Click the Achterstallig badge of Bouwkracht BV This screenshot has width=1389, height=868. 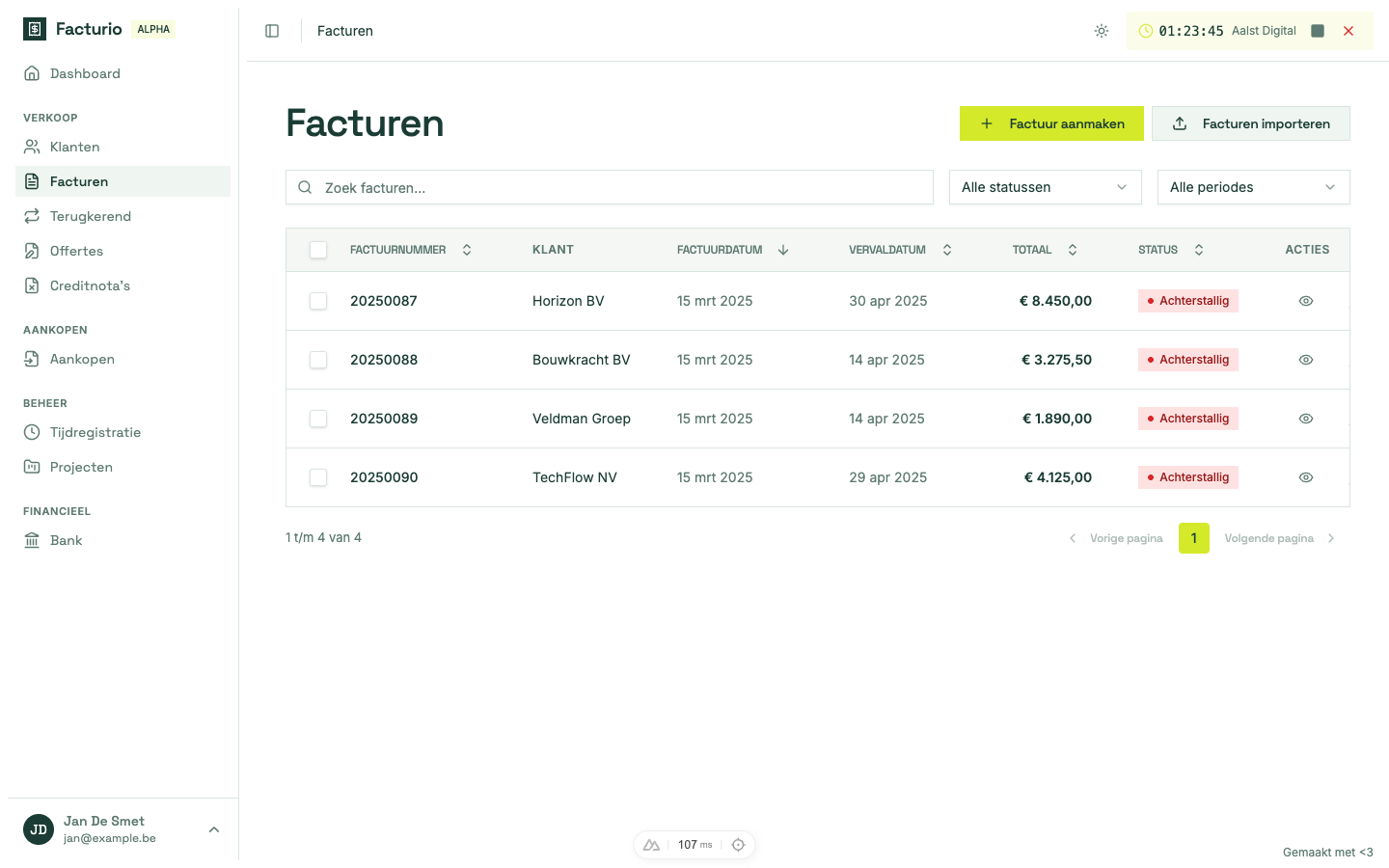pos(1188,360)
